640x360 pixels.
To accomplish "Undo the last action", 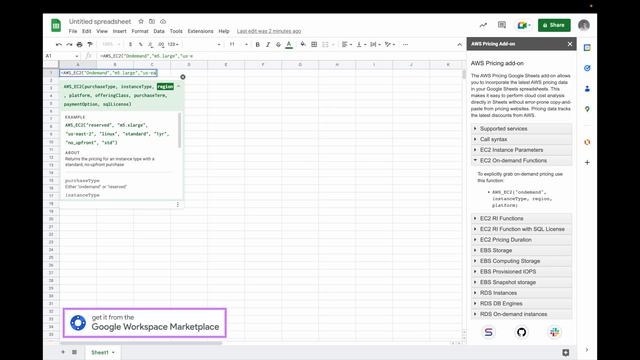I will click(59, 44).
